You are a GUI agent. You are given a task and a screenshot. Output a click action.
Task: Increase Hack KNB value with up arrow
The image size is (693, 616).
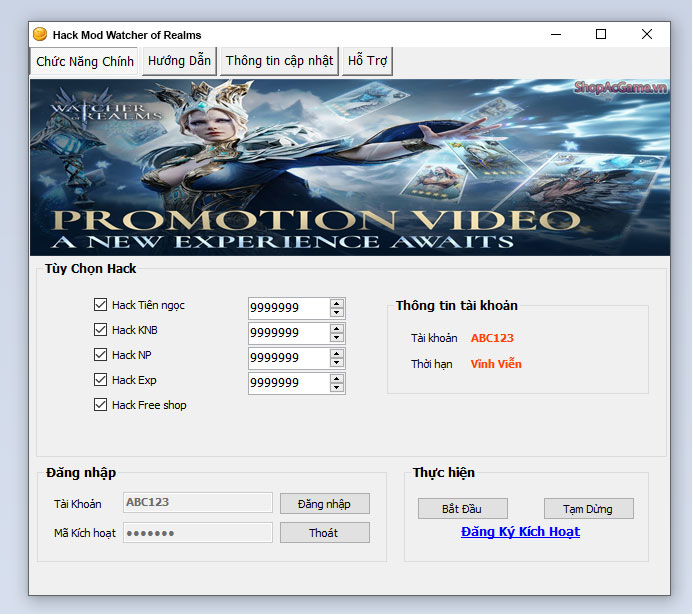(x=336, y=329)
